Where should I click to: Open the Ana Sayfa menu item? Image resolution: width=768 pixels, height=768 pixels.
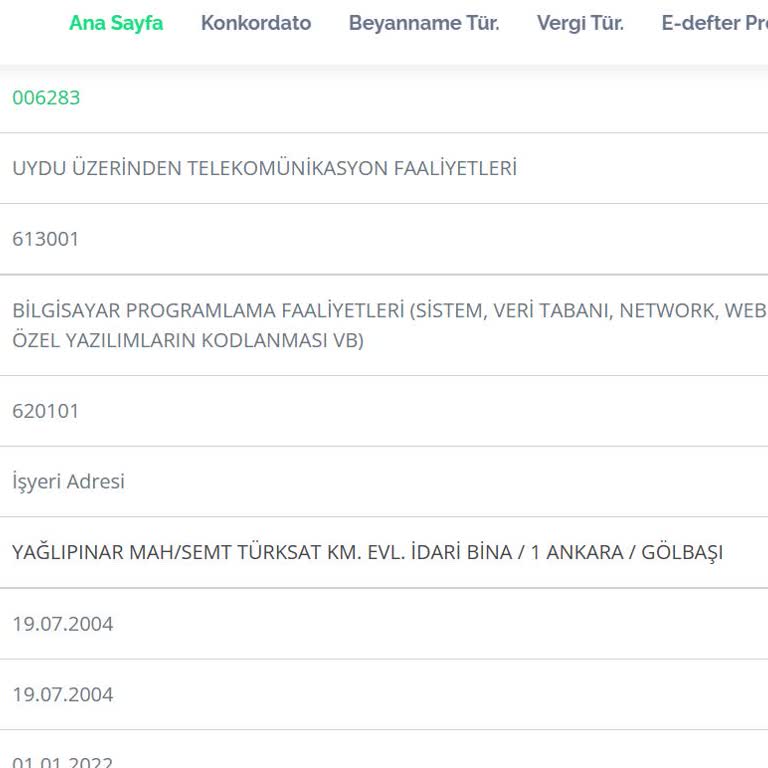(116, 23)
